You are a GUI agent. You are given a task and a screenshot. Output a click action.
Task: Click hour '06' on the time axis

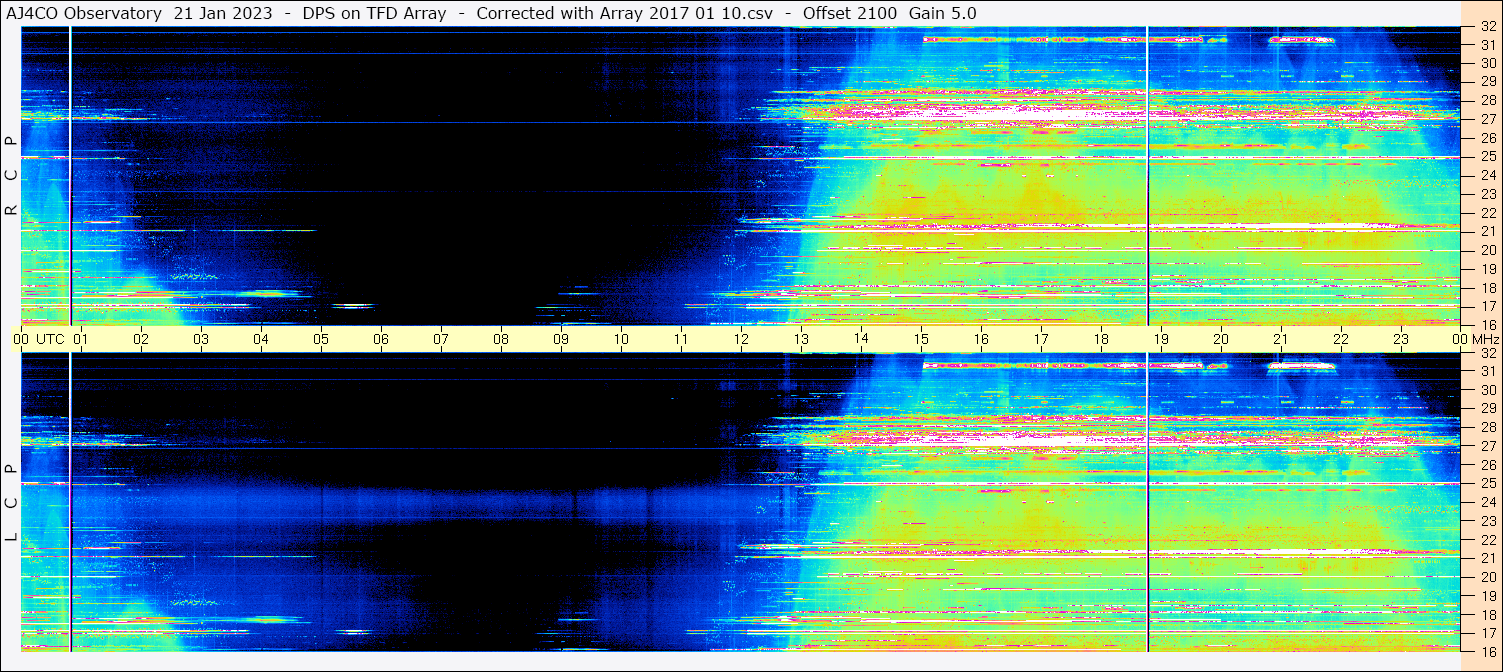[x=381, y=339]
